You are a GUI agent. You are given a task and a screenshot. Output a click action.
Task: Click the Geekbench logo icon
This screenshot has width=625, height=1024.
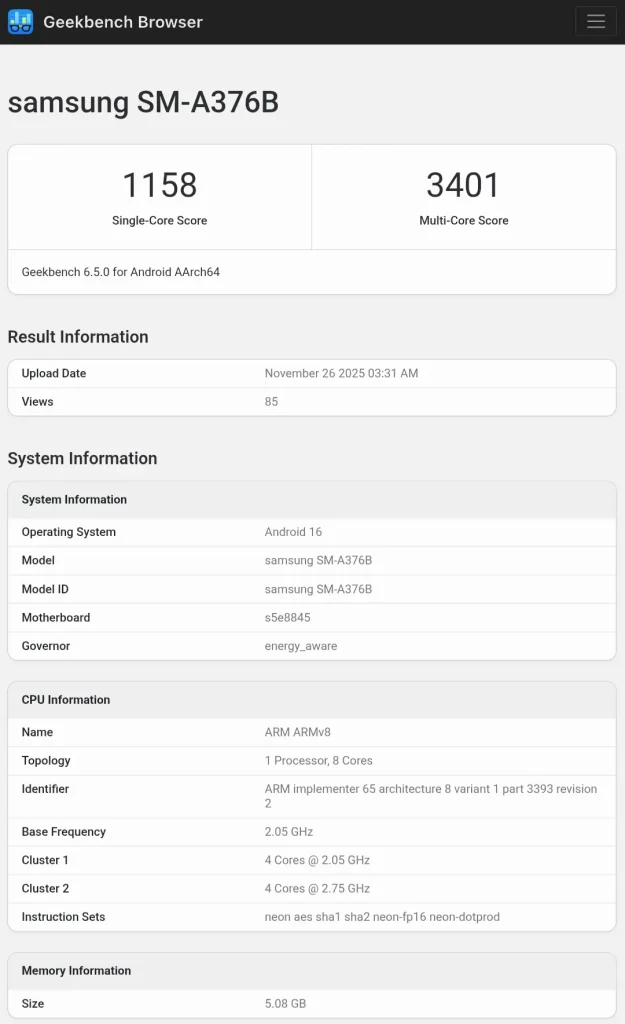(x=20, y=21)
